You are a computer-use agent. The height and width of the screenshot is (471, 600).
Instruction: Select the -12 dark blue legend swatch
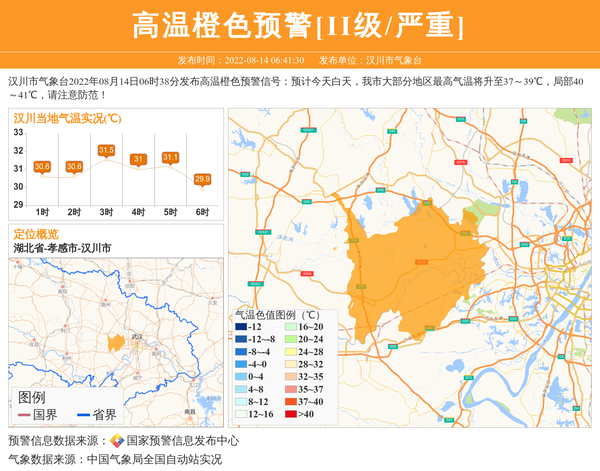(x=240, y=327)
